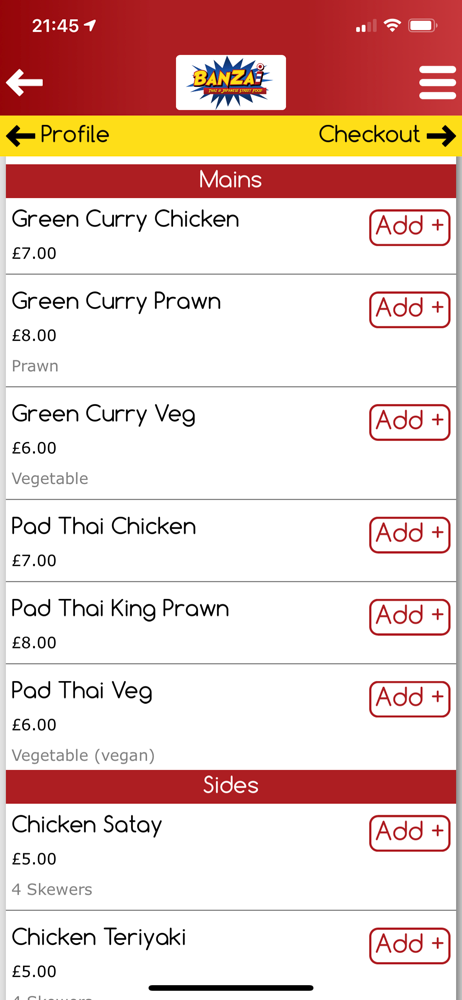Add Pad Thai Veg to order
The height and width of the screenshot is (1000, 462).
(410, 699)
